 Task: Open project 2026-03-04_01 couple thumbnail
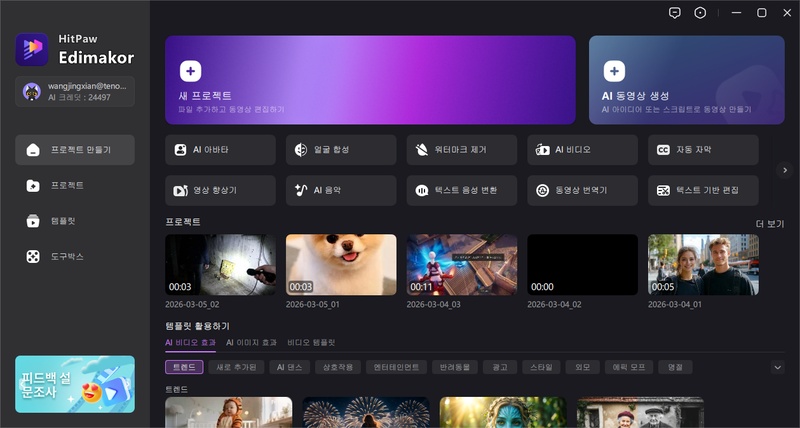(x=703, y=265)
